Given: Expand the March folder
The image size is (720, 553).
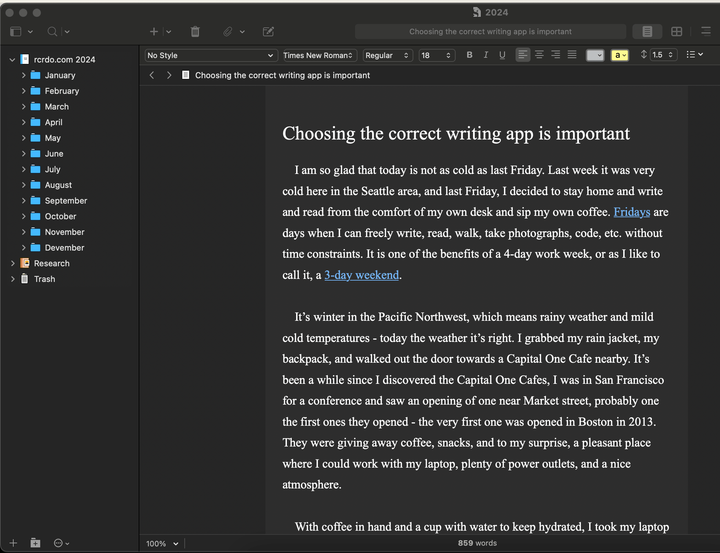Looking at the screenshot, I should [23, 106].
